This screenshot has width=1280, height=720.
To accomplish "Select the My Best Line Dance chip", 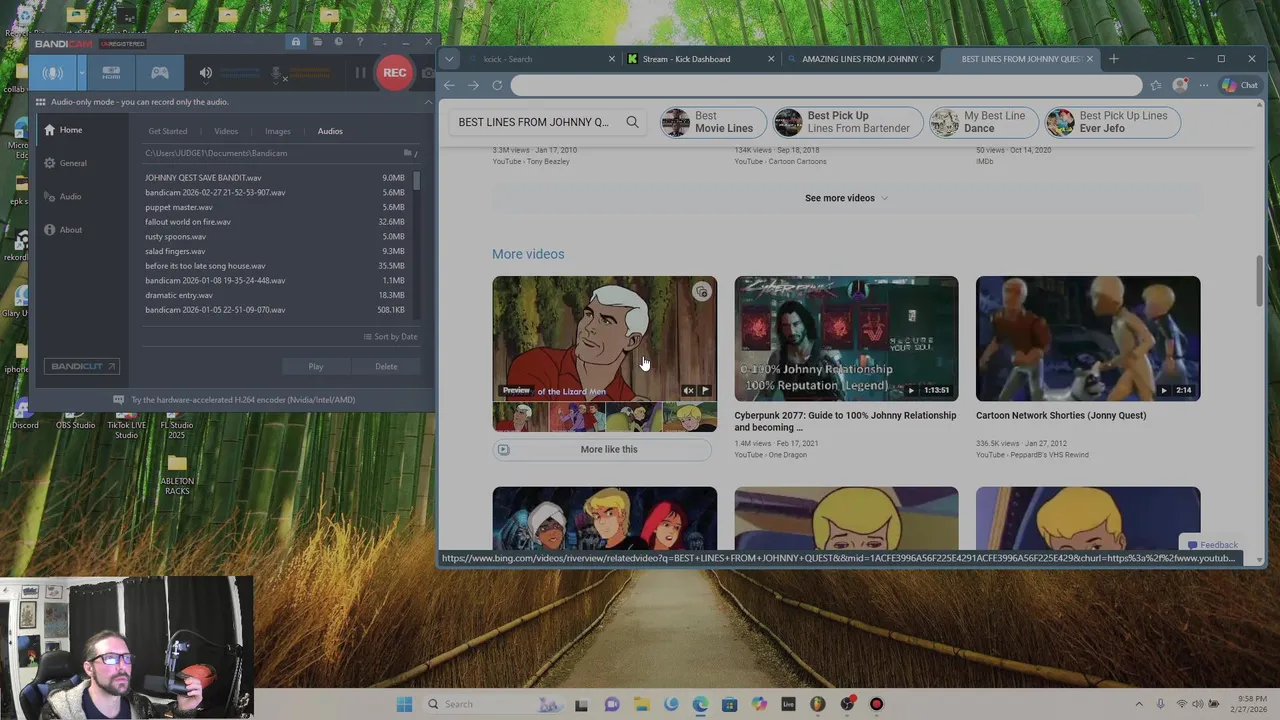I will (x=984, y=122).
